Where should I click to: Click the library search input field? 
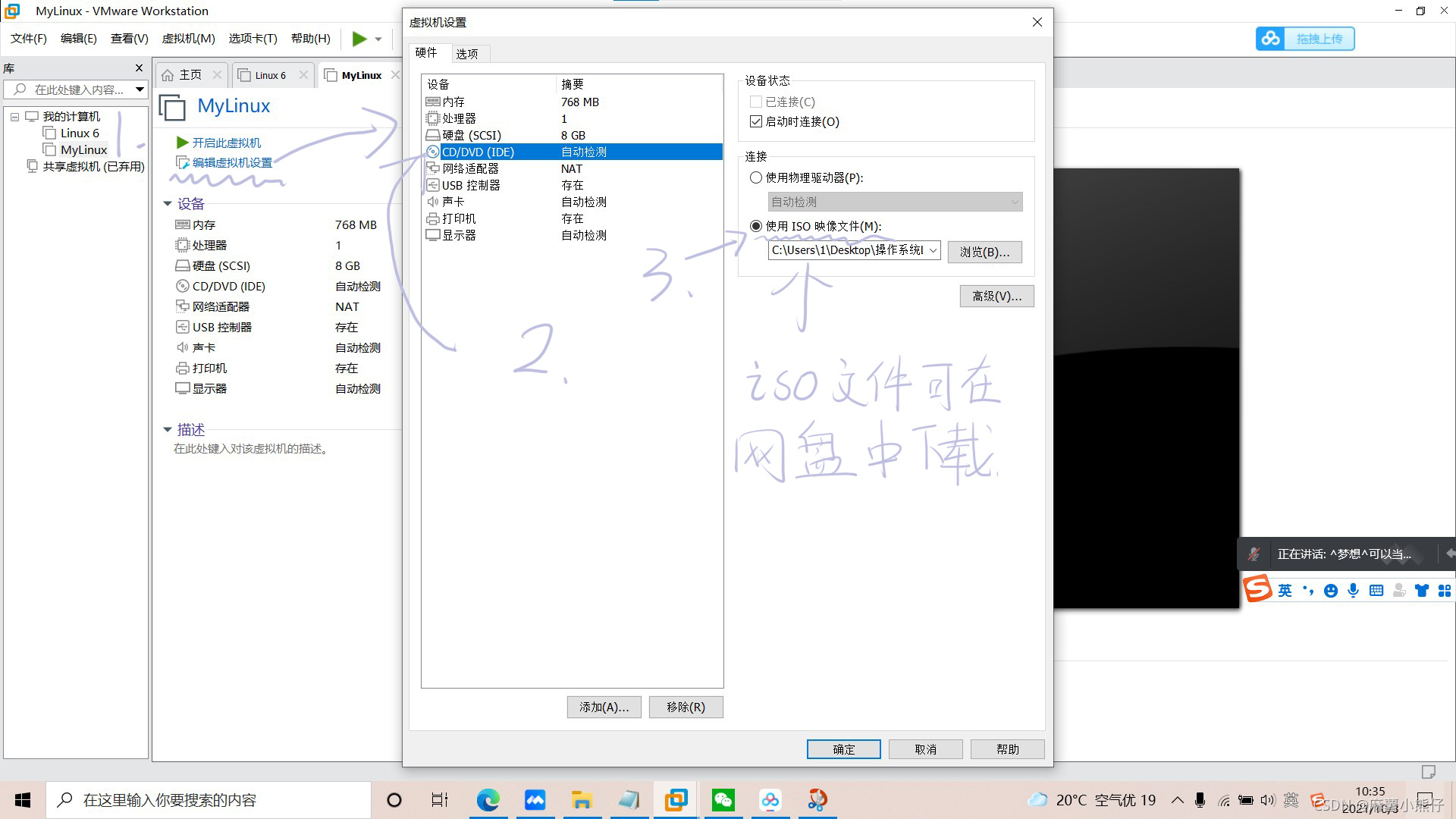coord(79,89)
